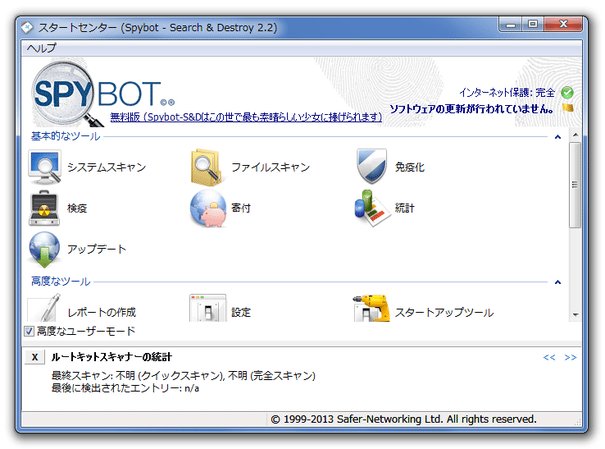Click the tools list scrollbar up arrow
The image size is (605, 449).
575,135
